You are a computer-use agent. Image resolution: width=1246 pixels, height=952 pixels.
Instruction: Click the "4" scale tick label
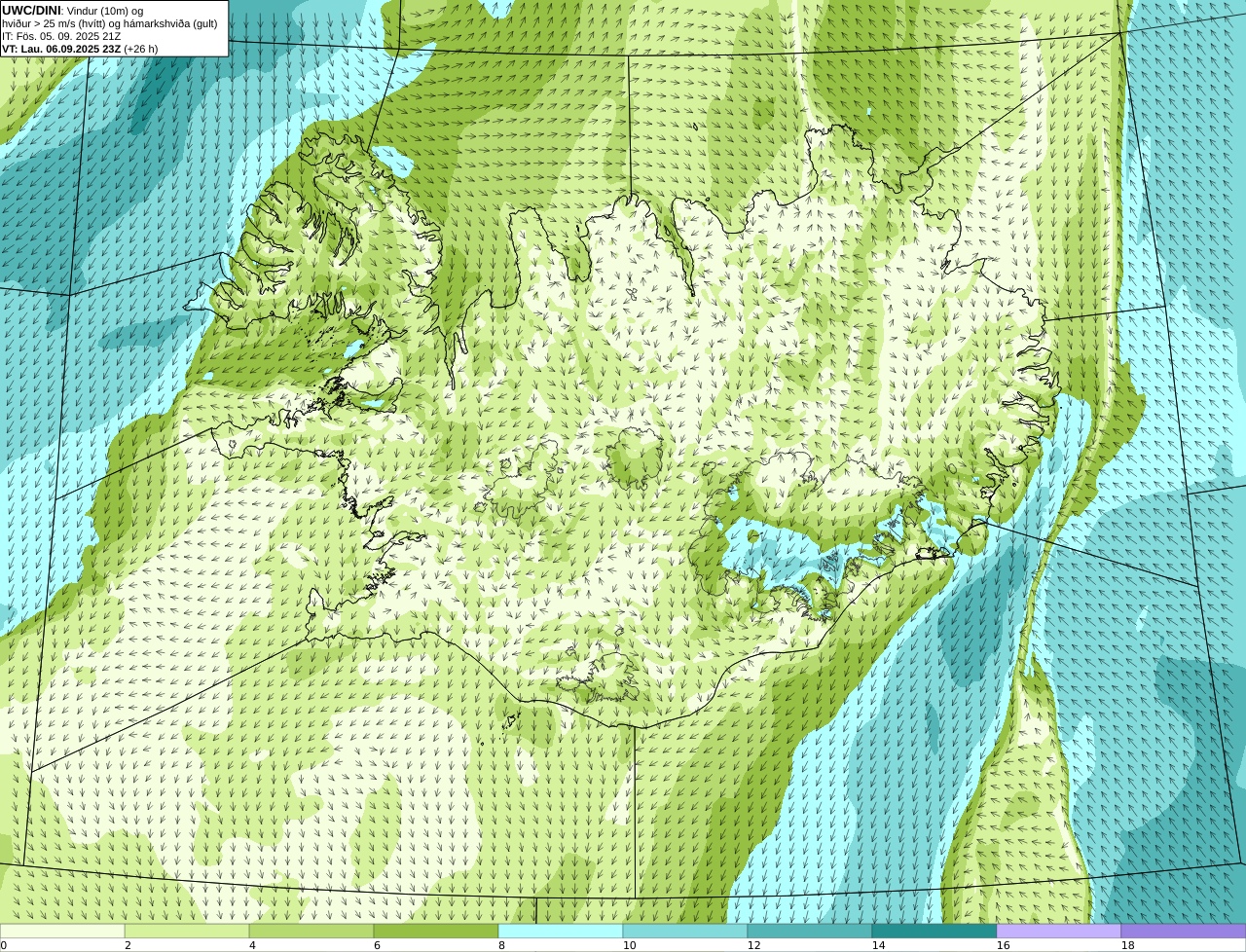pyautogui.click(x=252, y=945)
